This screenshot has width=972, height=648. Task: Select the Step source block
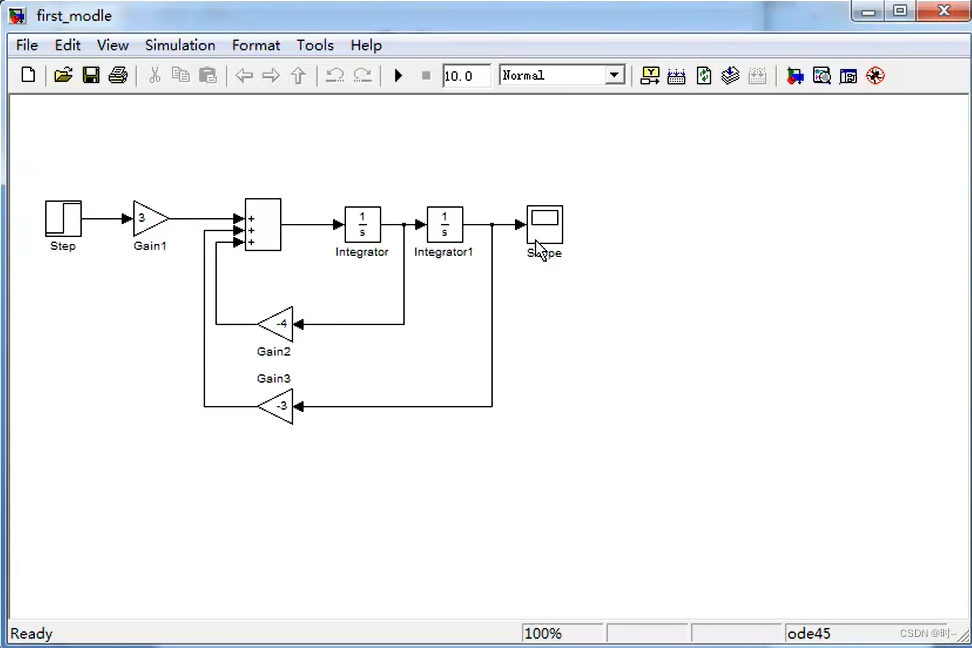click(62, 218)
